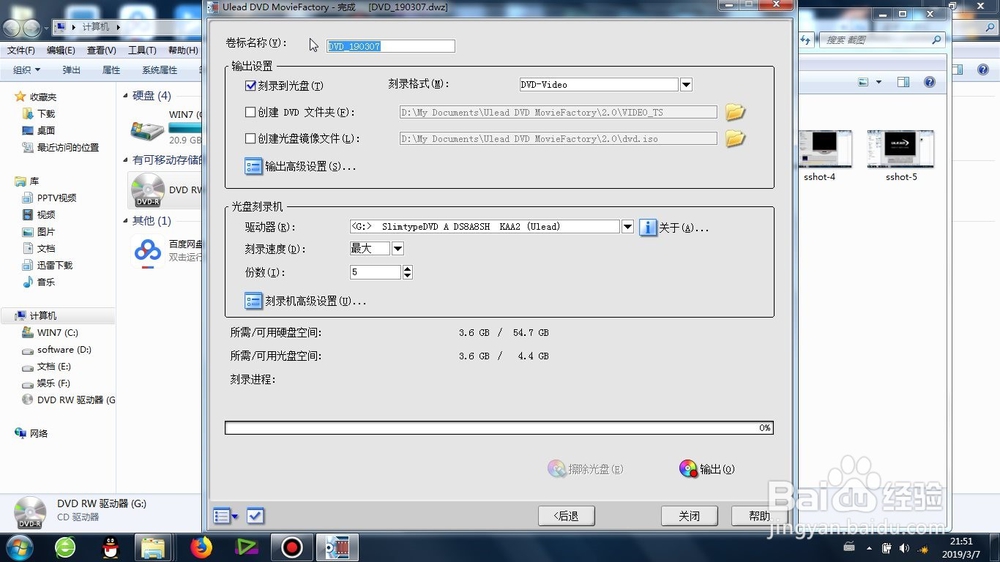Open Firefox from the taskbar
The image size is (1000, 562).
[201, 547]
